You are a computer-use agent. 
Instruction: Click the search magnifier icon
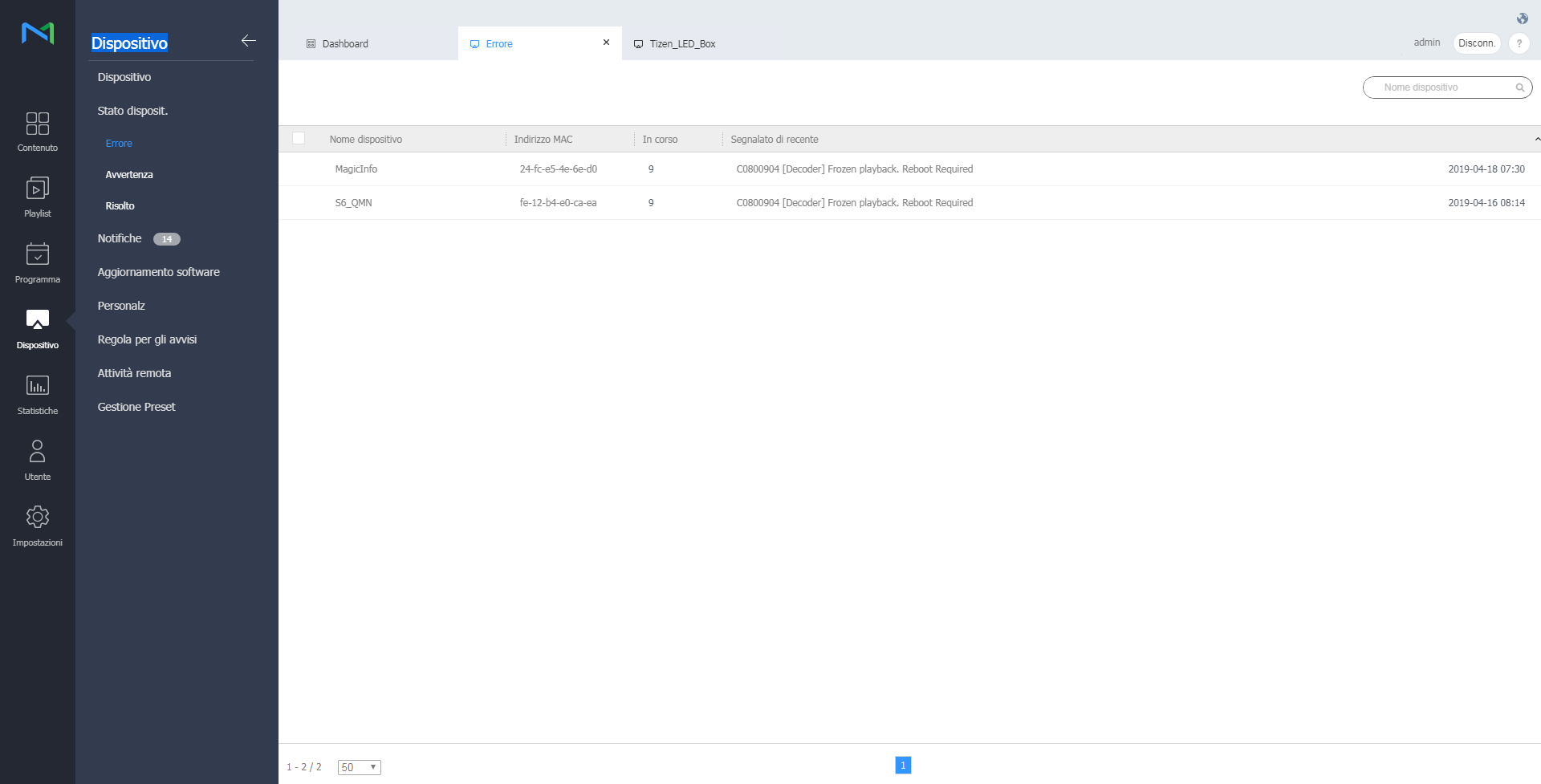point(1519,87)
